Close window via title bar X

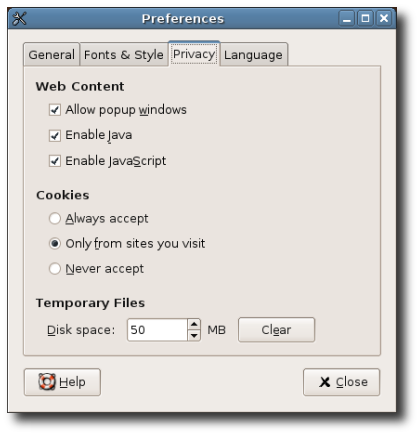point(384,18)
